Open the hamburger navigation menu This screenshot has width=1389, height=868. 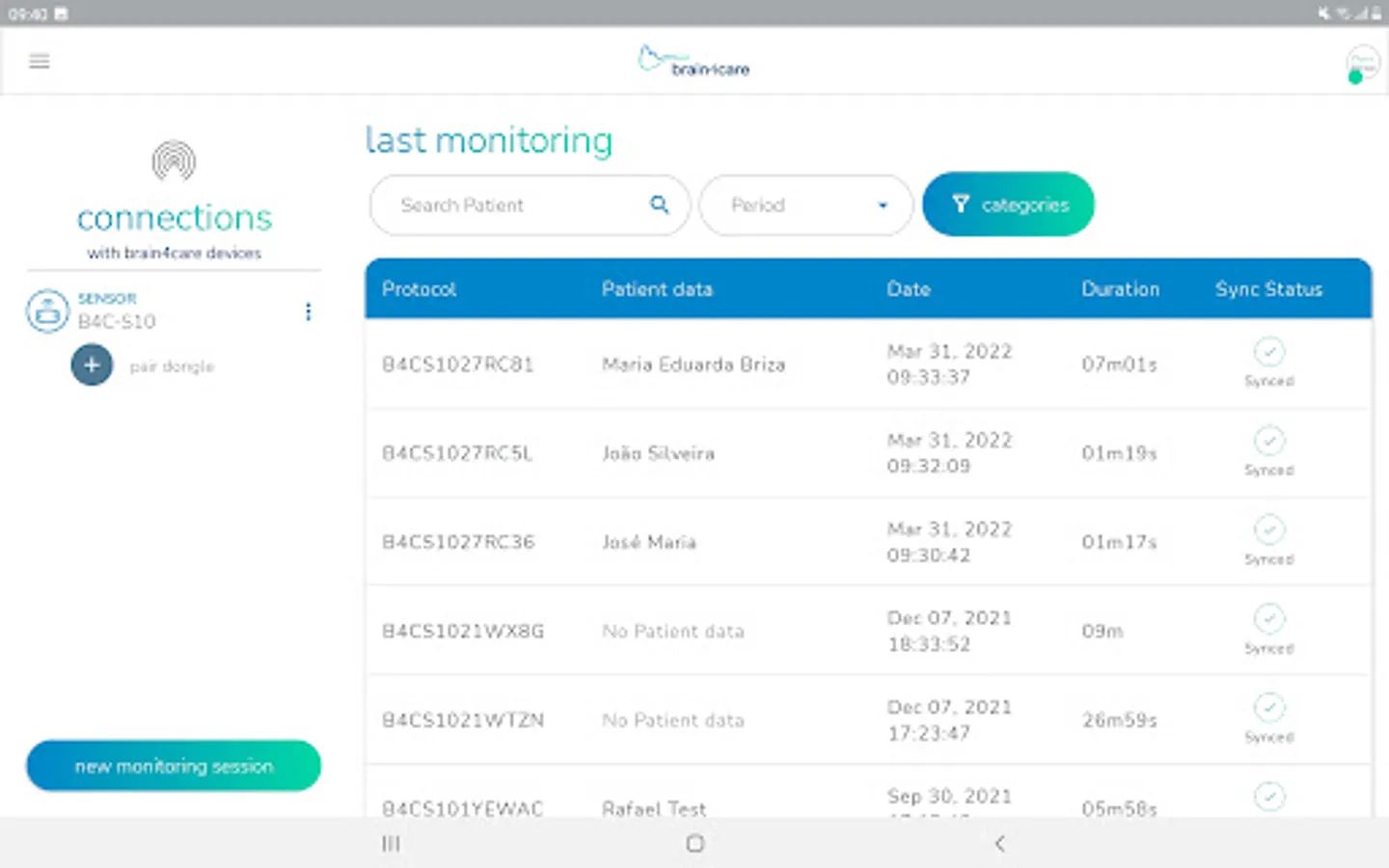[40, 62]
